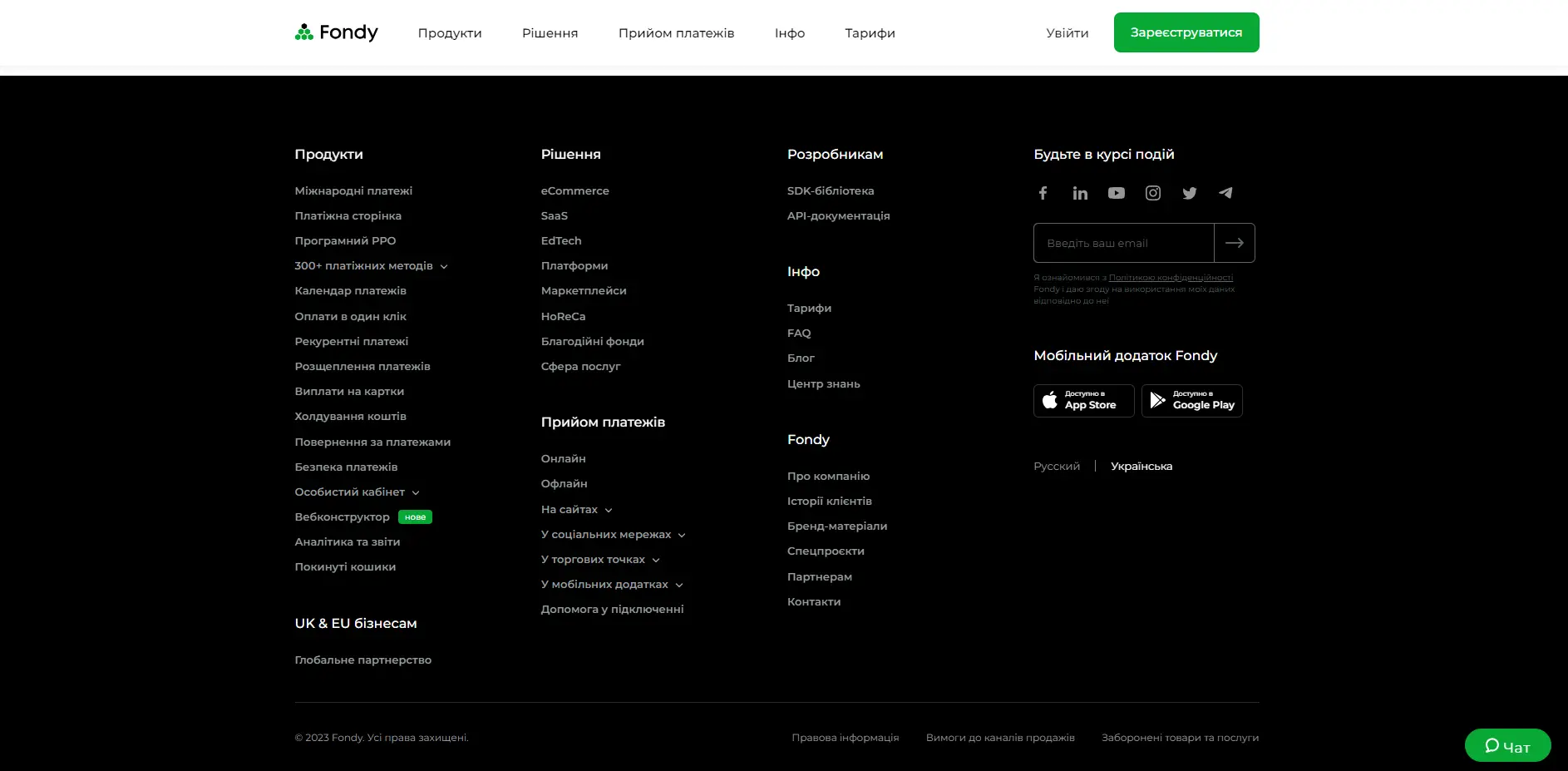This screenshot has height=771, width=1568.
Task: Open Виплати на картки link
Action: click(x=349, y=392)
